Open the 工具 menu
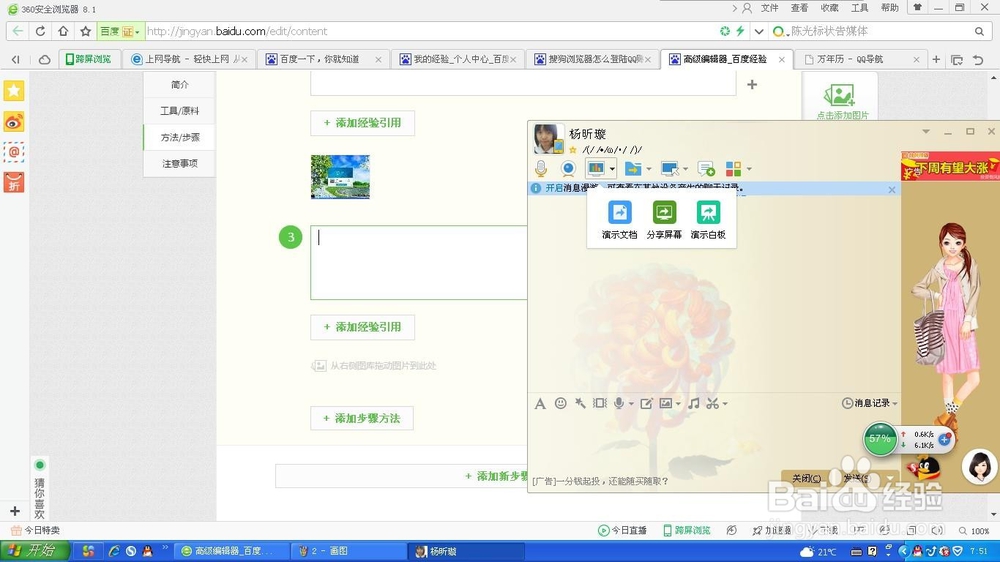 pos(860,8)
